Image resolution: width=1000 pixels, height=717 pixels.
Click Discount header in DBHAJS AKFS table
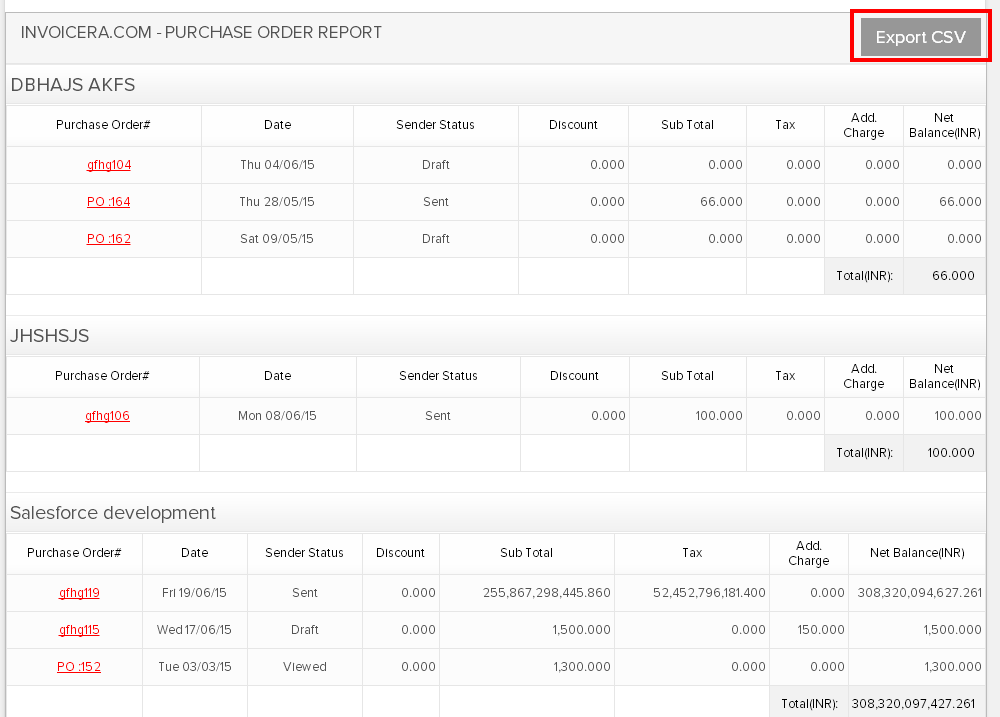[573, 125]
